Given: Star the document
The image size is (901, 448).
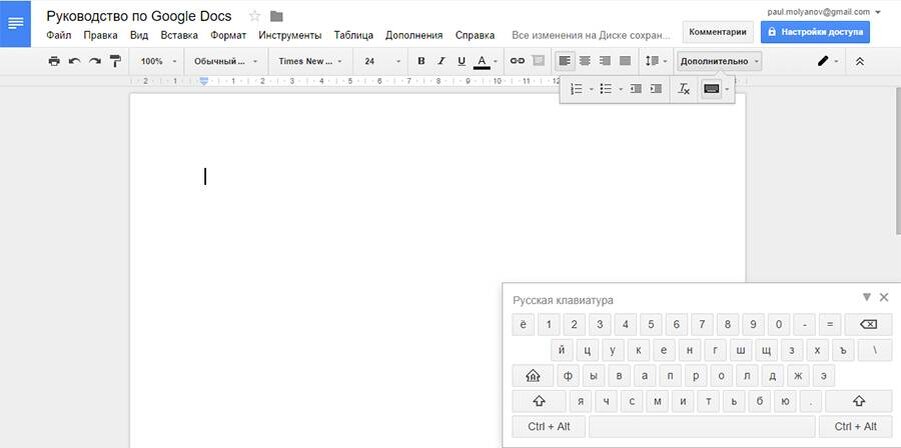Looking at the screenshot, I should click(x=255, y=16).
